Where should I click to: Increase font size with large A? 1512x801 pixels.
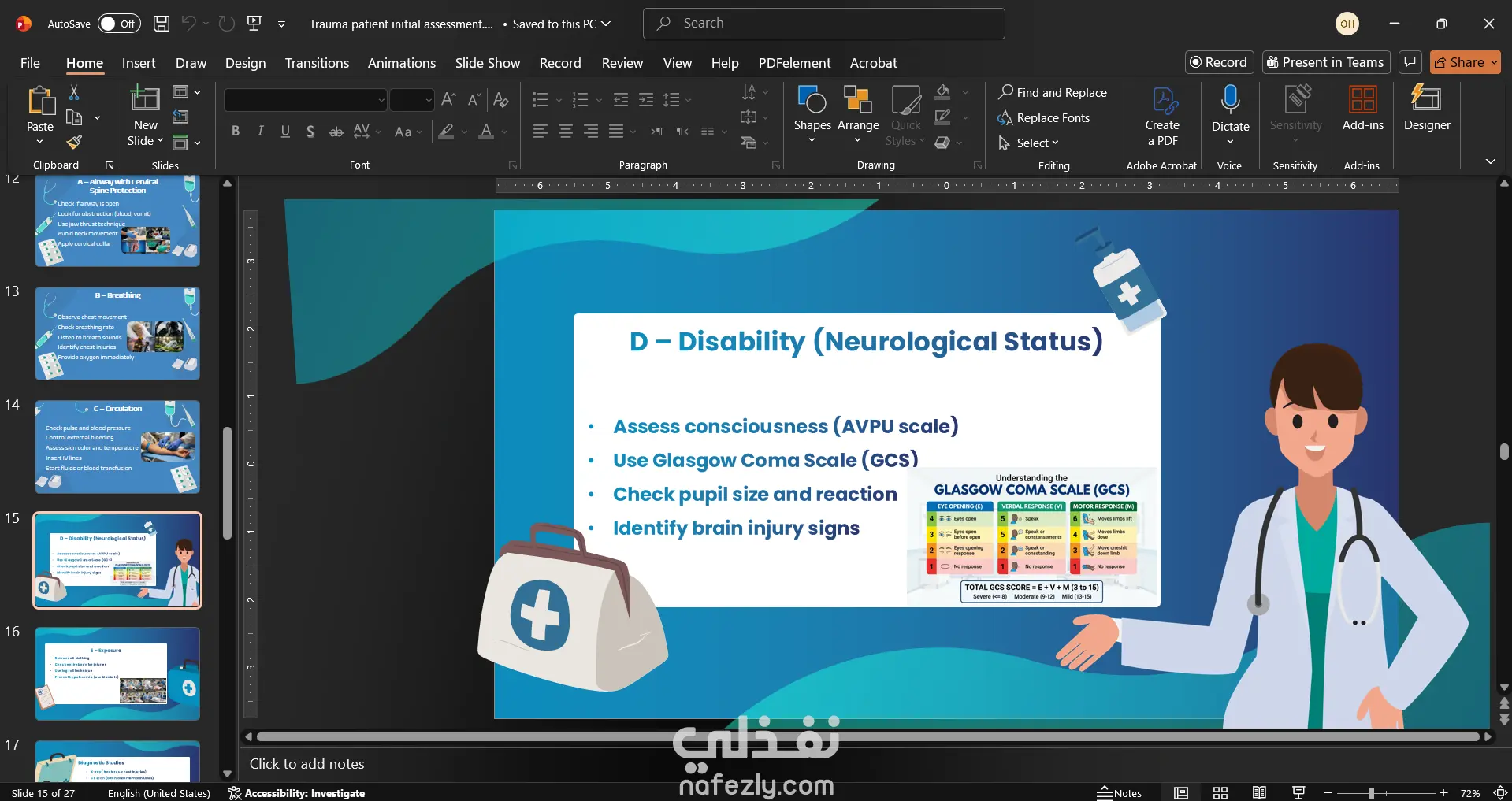pyautogui.click(x=448, y=99)
